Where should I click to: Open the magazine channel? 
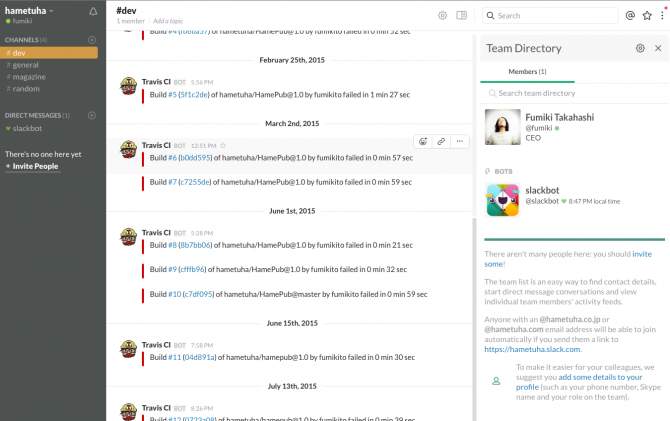click(29, 77)
